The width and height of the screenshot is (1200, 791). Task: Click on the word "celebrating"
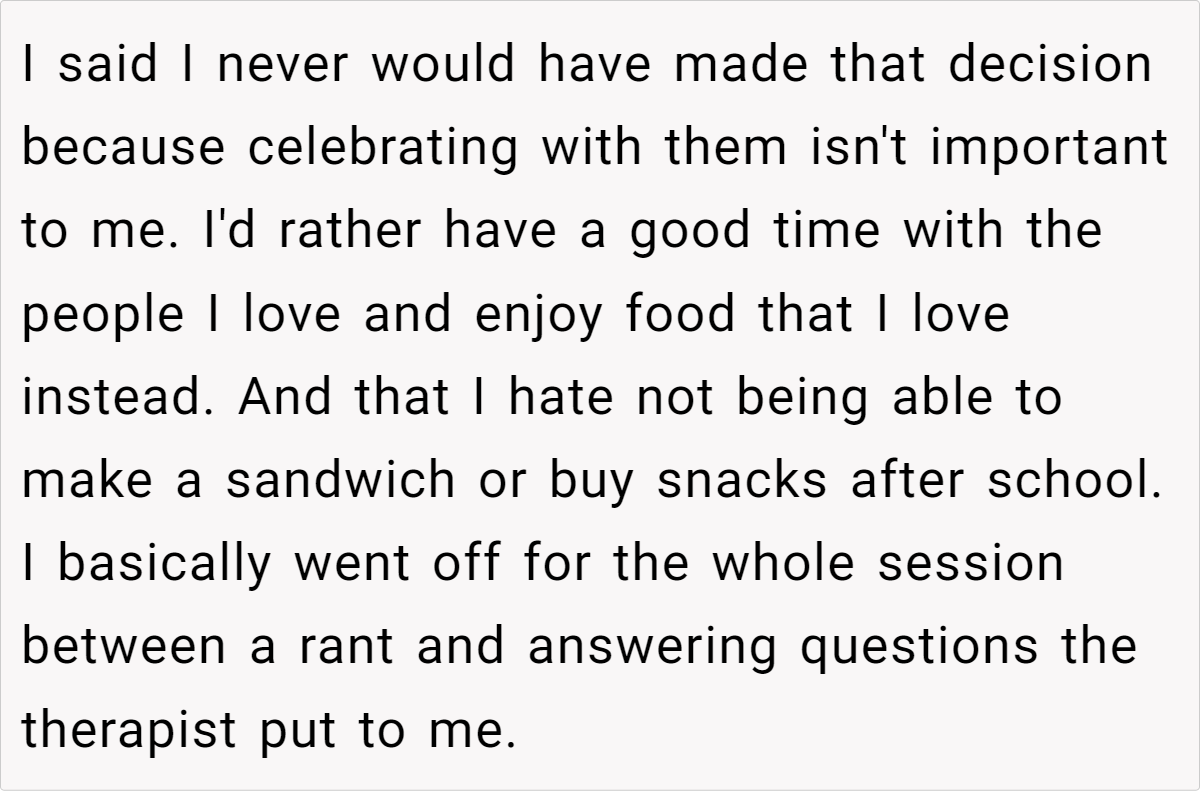coord(383,148)
